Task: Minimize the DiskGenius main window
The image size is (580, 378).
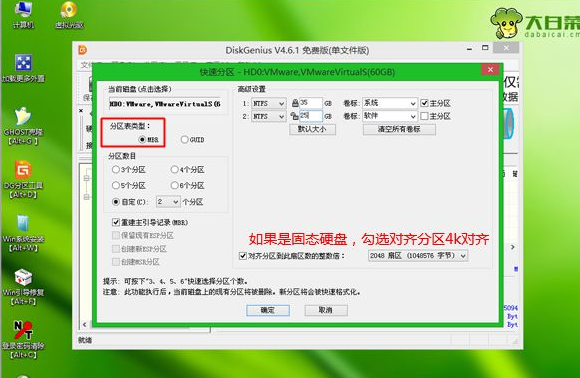Action: pyautogui.click(x=469, y=48)
